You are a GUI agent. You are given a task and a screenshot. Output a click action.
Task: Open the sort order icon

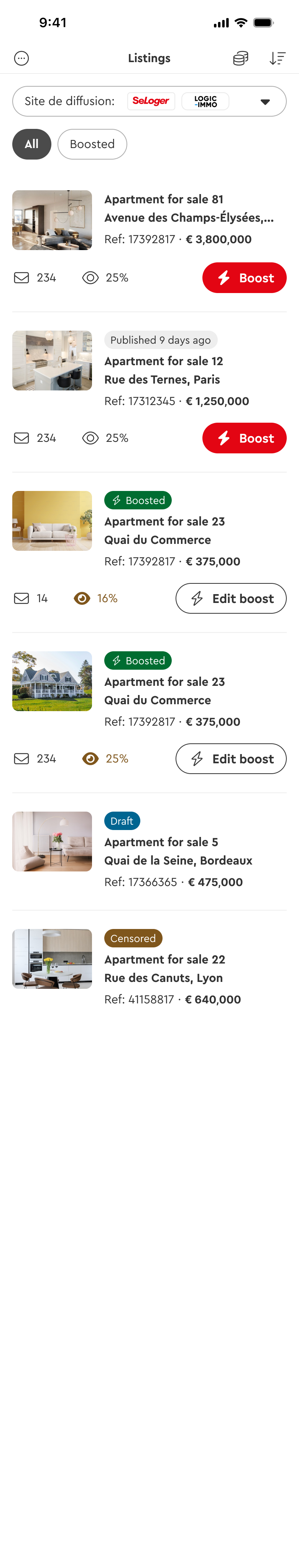coord(277,58)
